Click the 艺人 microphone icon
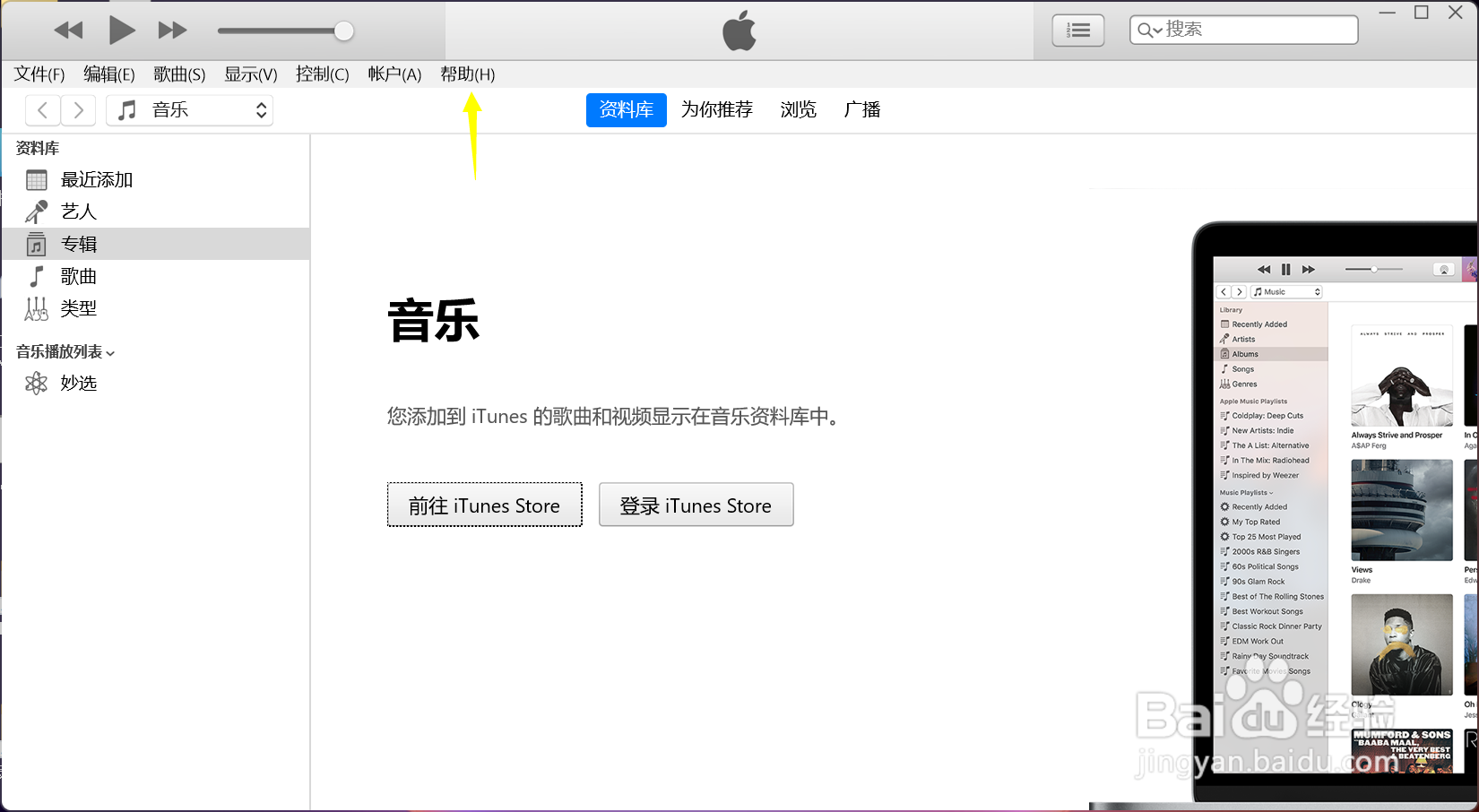1479x812 pixels. point(37,212)
